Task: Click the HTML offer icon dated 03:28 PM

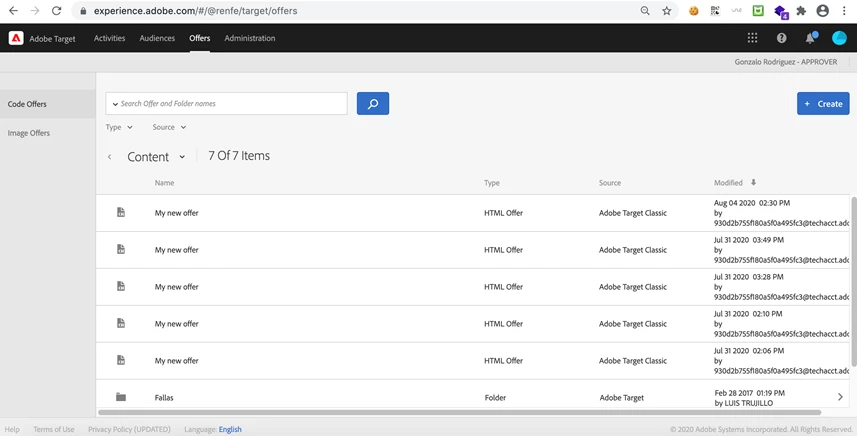Action: [121, 286]
